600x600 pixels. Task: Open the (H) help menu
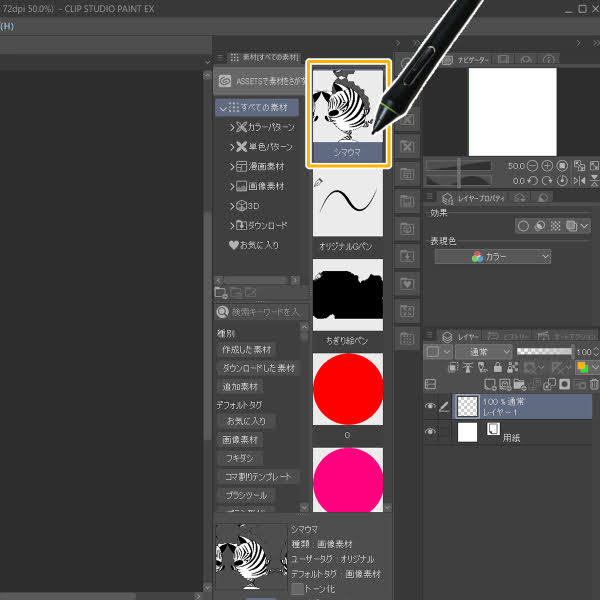pos(7,26)
